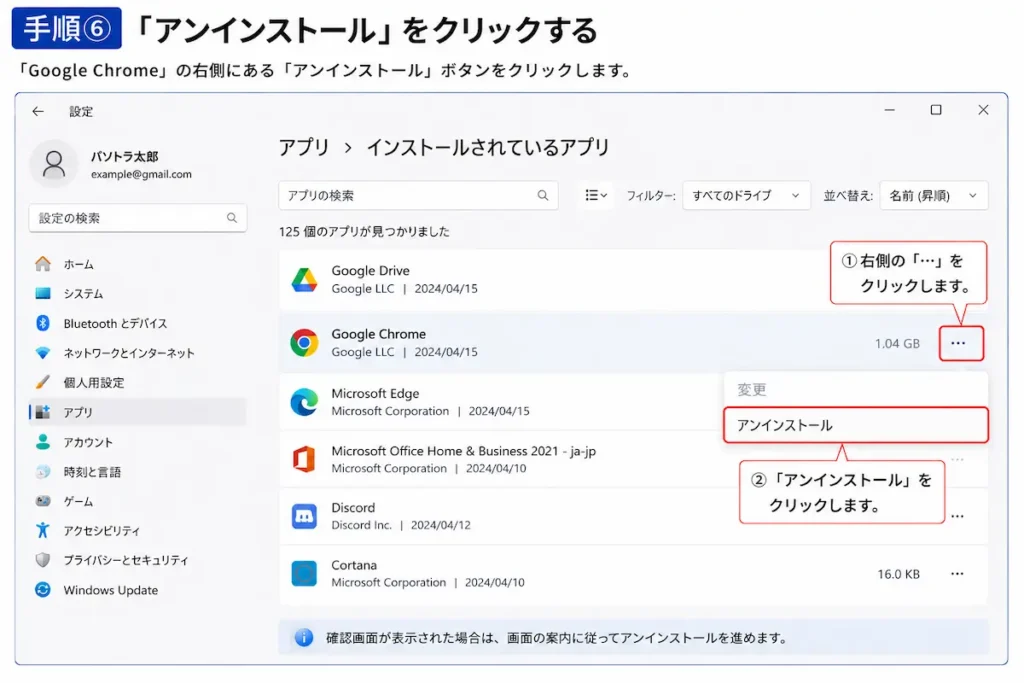Click the 1.04 GB size value
The width and height of the screenshot is (1024, 683).
pos(897,343)
